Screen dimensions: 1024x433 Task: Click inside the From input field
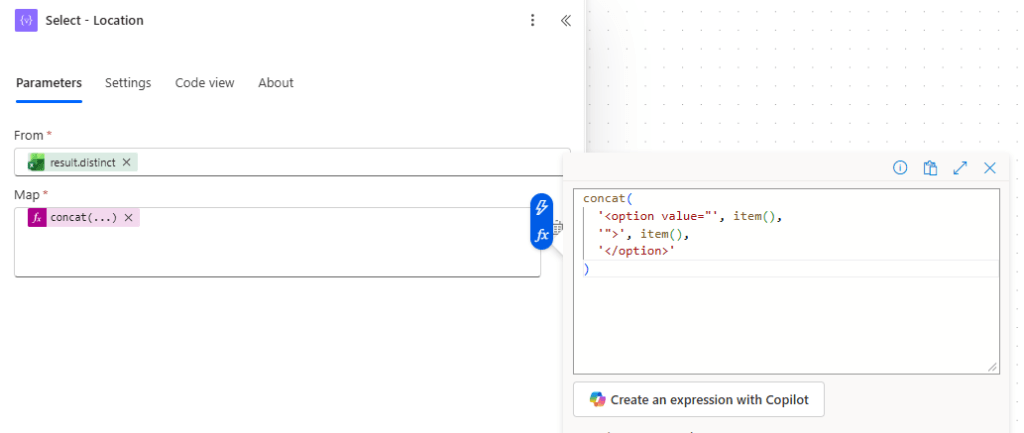(293, 162)
